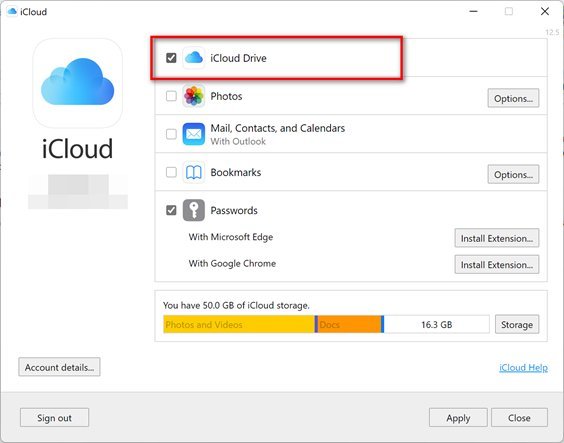Check the Bookmarks checkbox
Viewport: 564px width, 443px height.
click(171, 172)
